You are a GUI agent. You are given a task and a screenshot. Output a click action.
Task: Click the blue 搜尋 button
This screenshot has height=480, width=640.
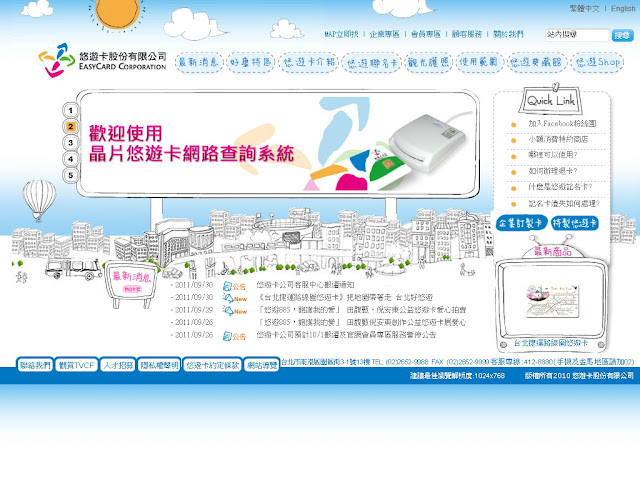622,36
